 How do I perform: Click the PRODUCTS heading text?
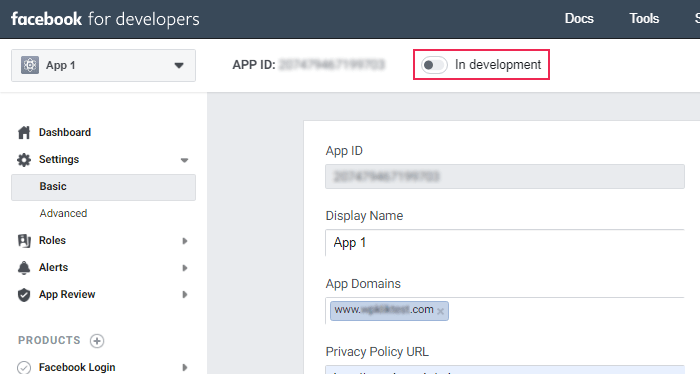point(49,341)
